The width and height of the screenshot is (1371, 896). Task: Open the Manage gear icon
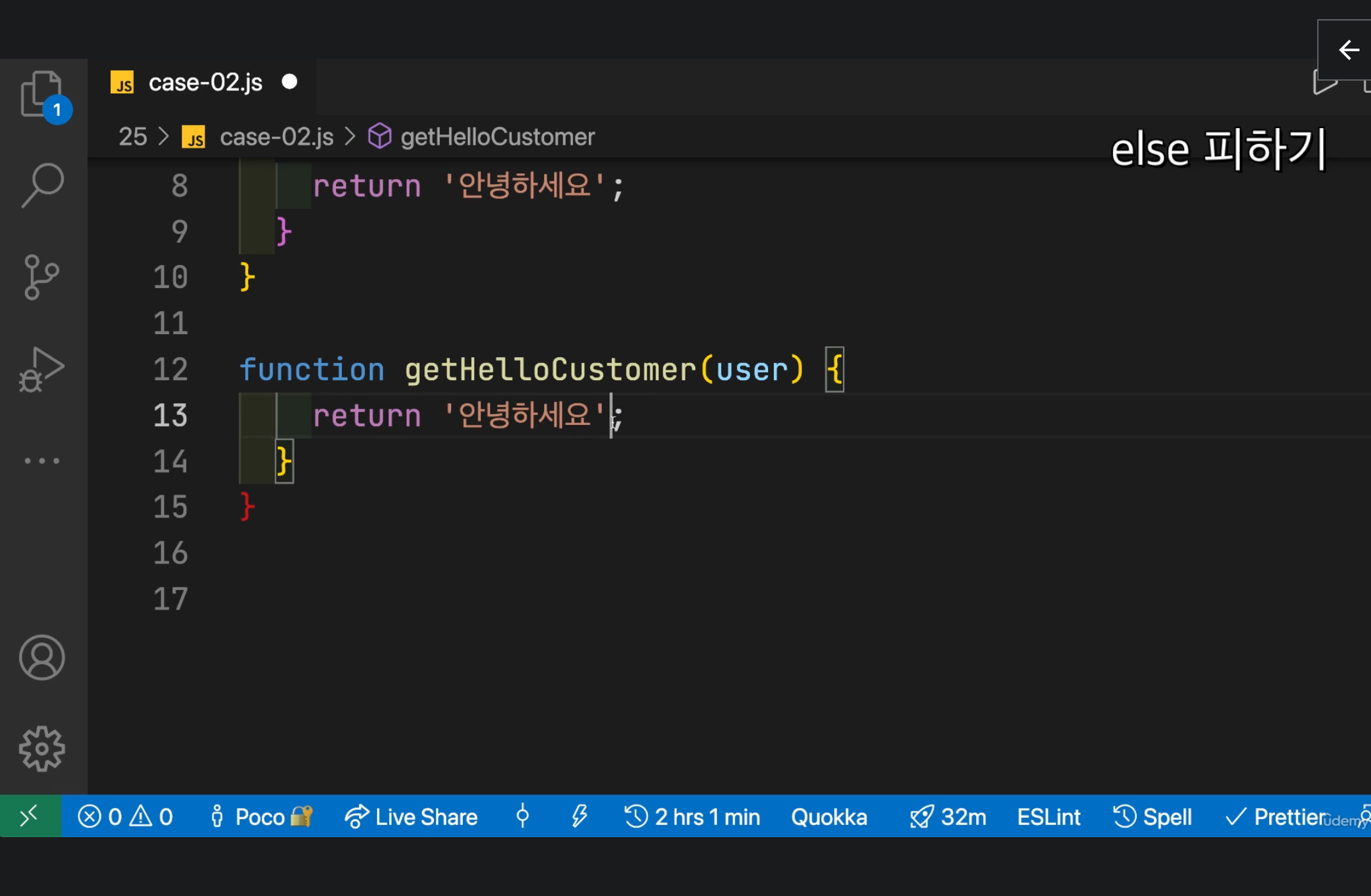pos(42,748)
